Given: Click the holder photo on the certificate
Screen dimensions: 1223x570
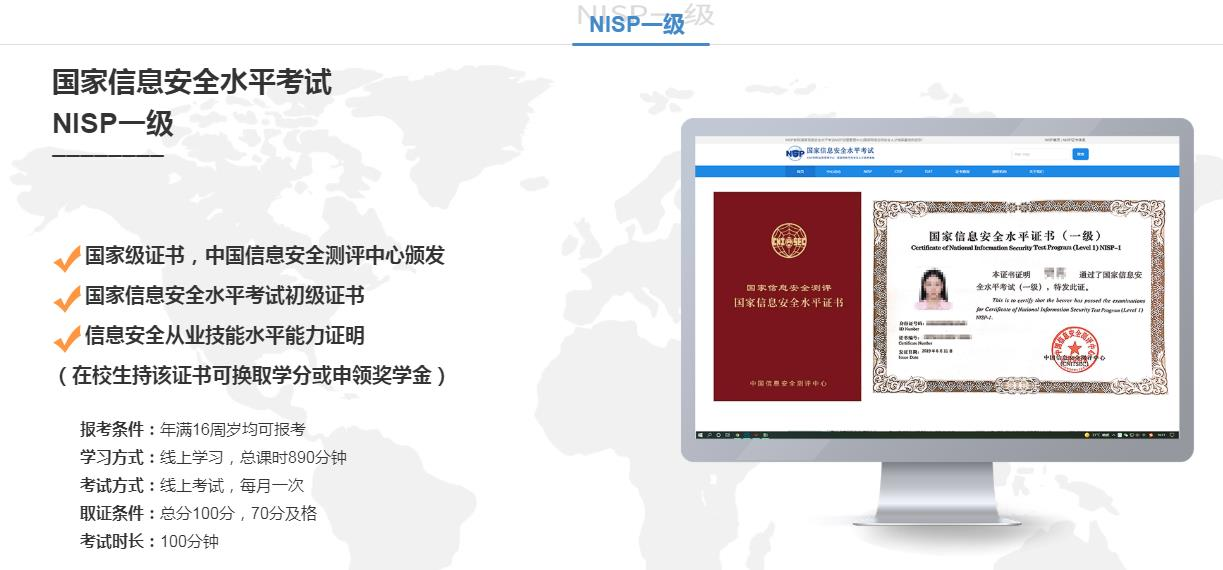Looking at the screenshot, I should tap(936, 289).
